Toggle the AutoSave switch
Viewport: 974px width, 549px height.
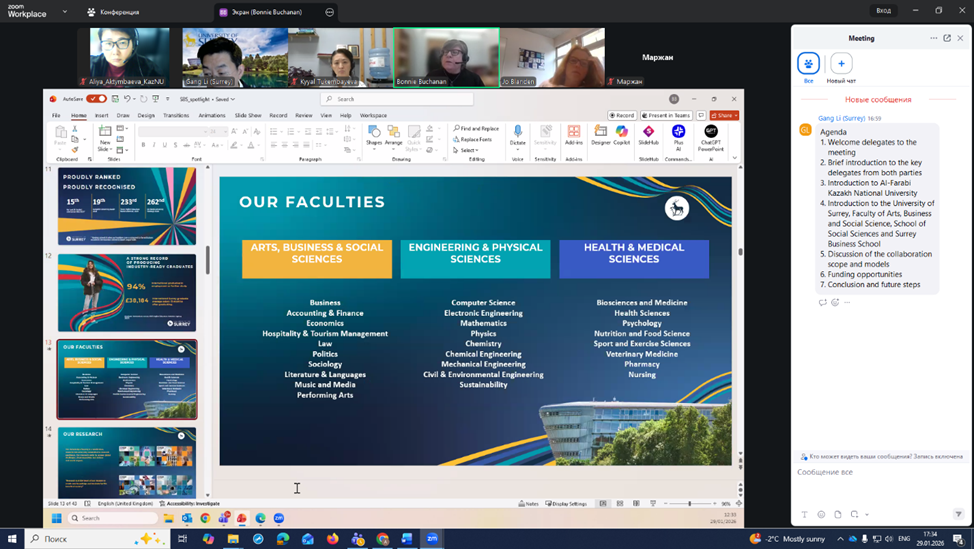(x=96, y=99)
